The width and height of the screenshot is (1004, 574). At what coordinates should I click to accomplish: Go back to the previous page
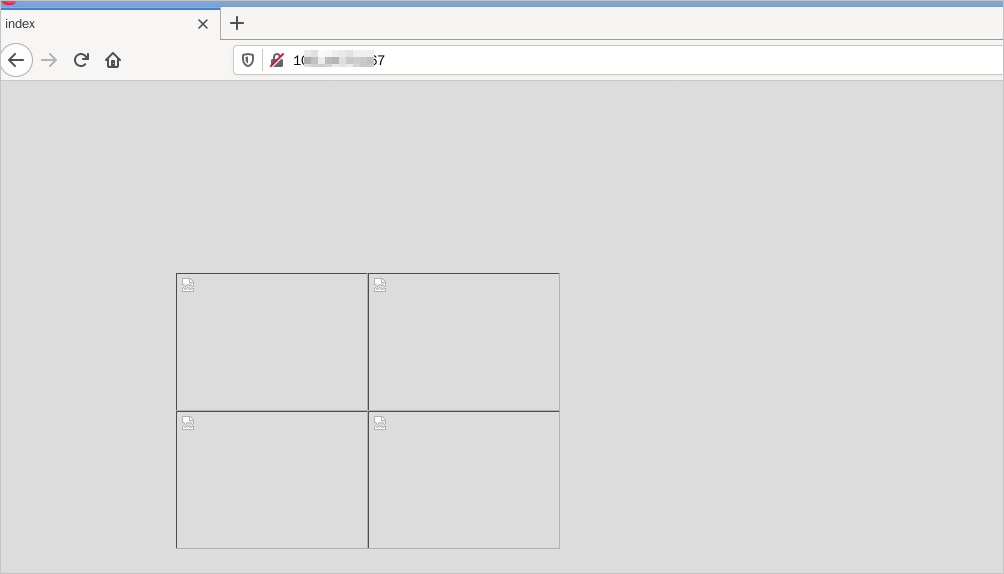tap(16, 60)
